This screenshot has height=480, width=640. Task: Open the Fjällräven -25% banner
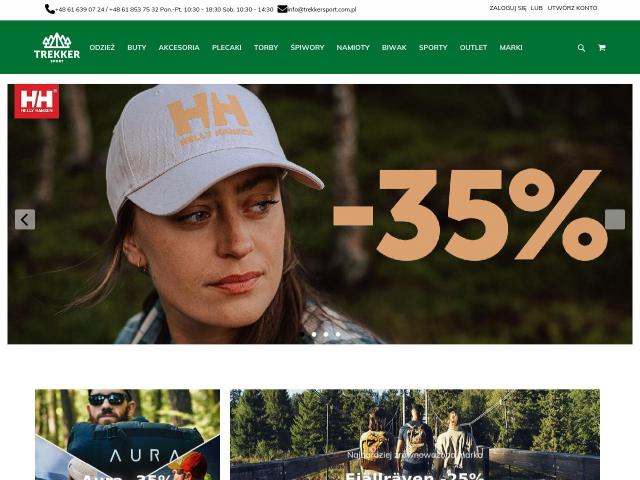tap(415, 435)
